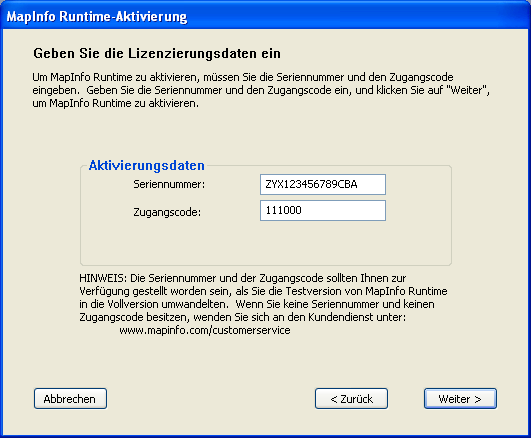This screenshot has height=438, width=531.
Task: Open the mapinfo.com customerservice URL
Action: click(205, 330)
